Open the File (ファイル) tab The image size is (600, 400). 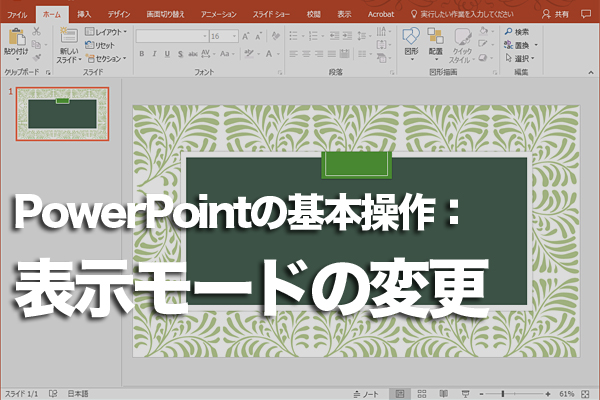pos(17,15)
